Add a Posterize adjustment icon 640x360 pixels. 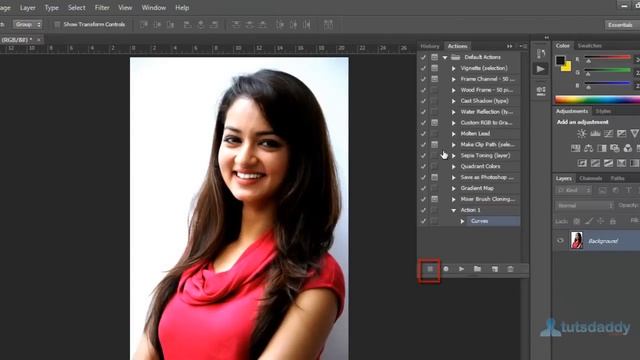click(595, 163)
